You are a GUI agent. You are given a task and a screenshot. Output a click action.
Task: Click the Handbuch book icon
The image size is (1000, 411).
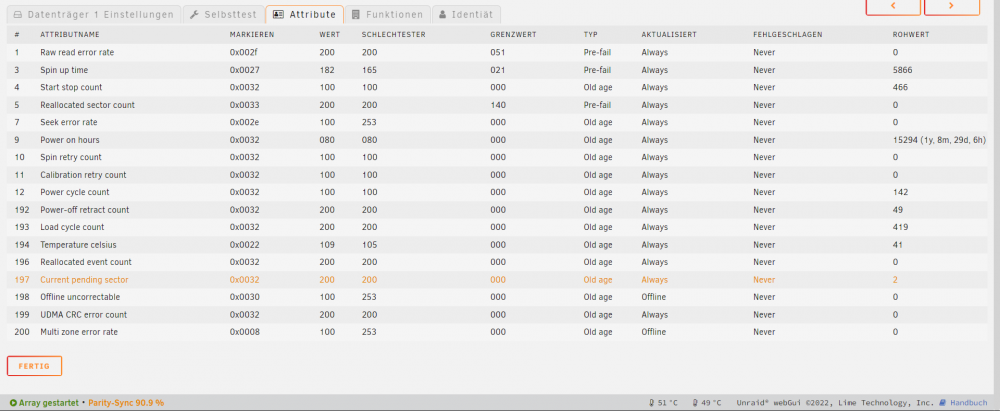point(943,403)
